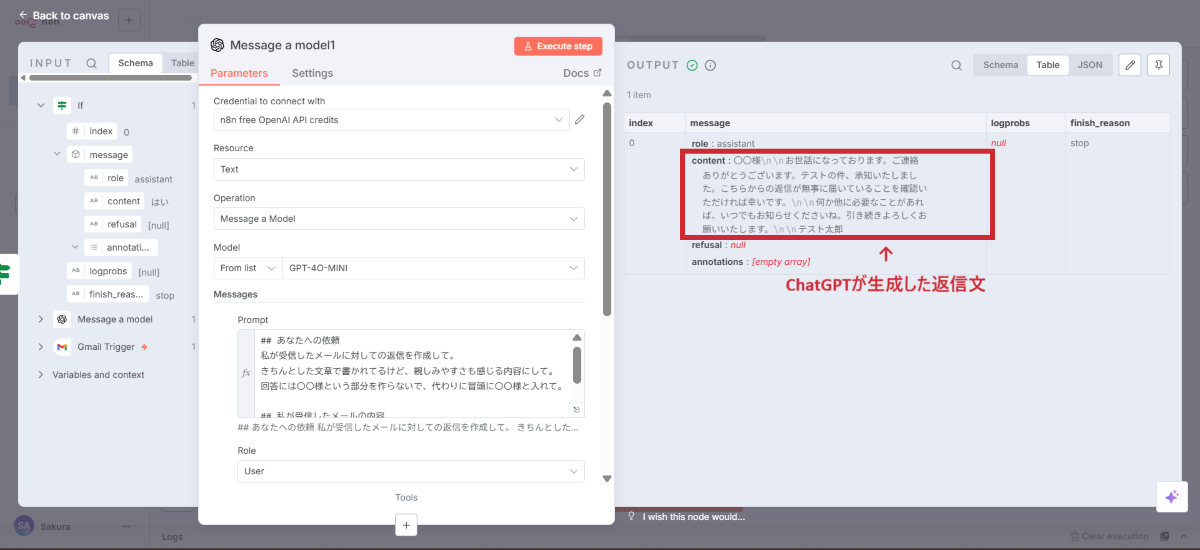Expand Variables and context section
The width and height of the screenshot is (1200, 550).
(x=41, y=375)
